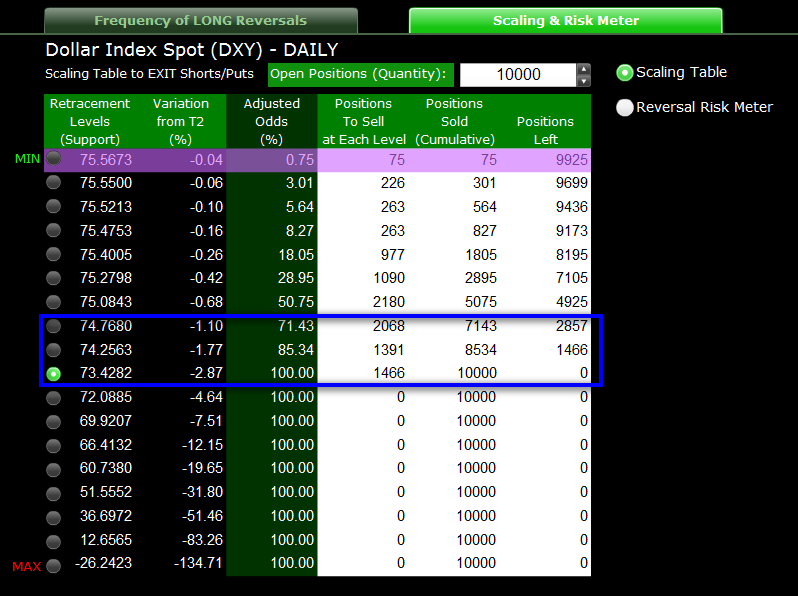
Task: Decrease Open Positions quantity with down arrow
Action: click(584, 81)
